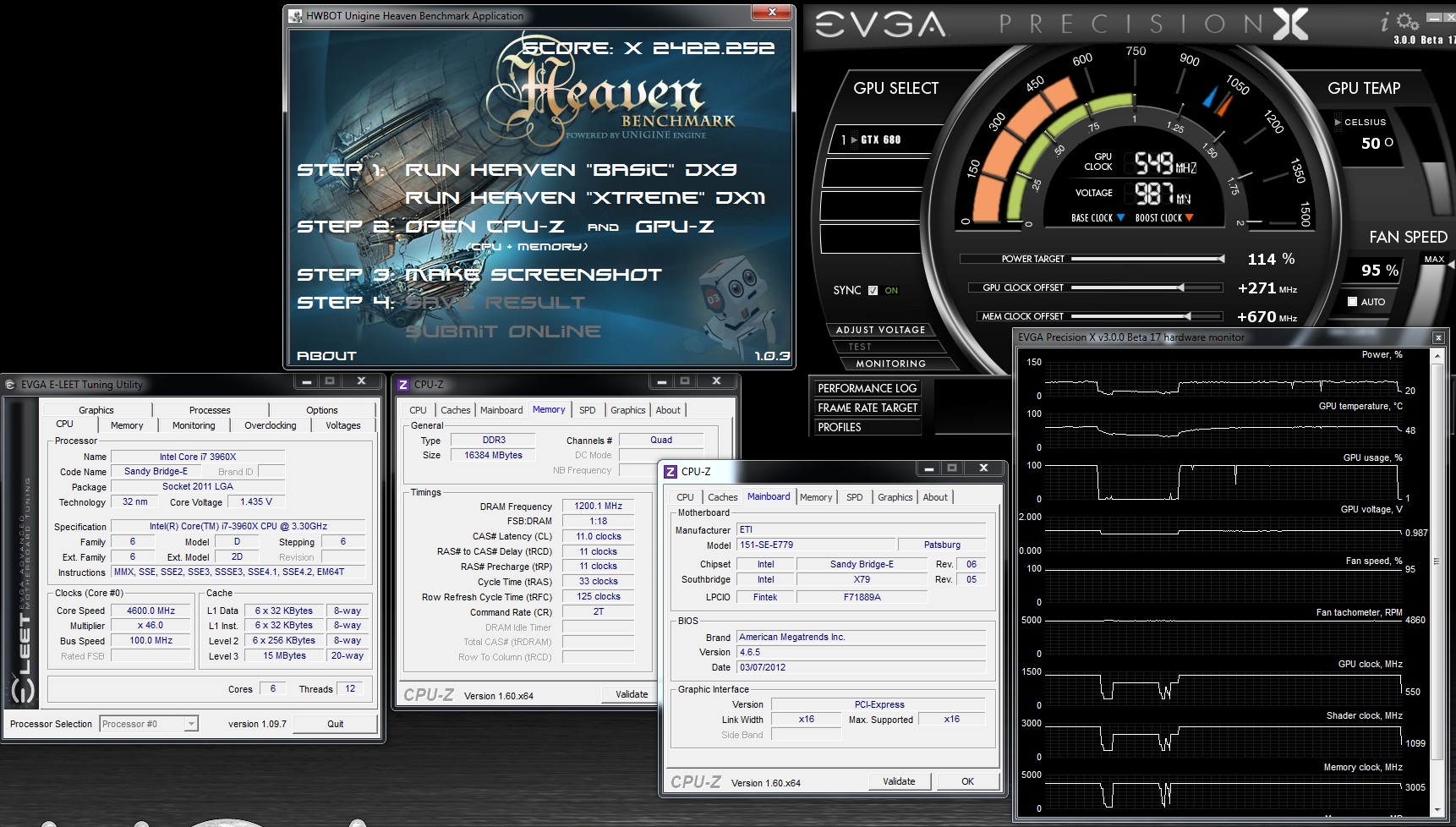
Task: Click hardware monitor vertical scrollbar
Action: tap(1437, 582)
